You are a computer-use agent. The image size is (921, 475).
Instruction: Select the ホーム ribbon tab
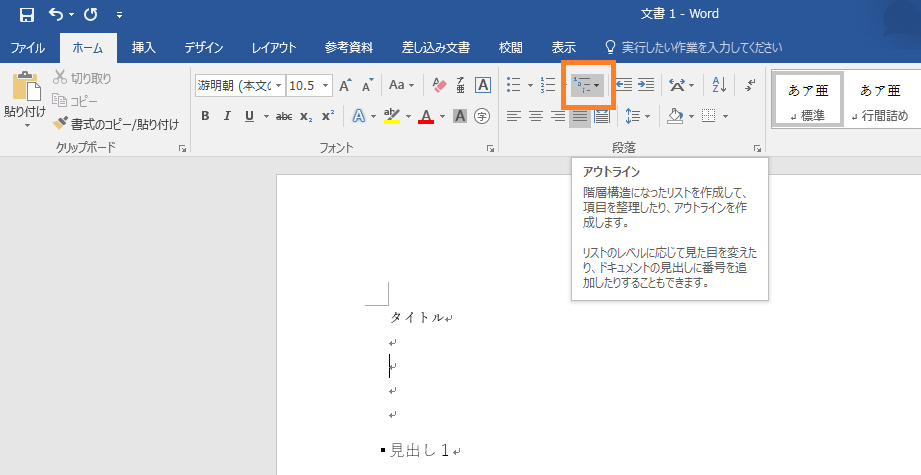[x=88, y=48]
